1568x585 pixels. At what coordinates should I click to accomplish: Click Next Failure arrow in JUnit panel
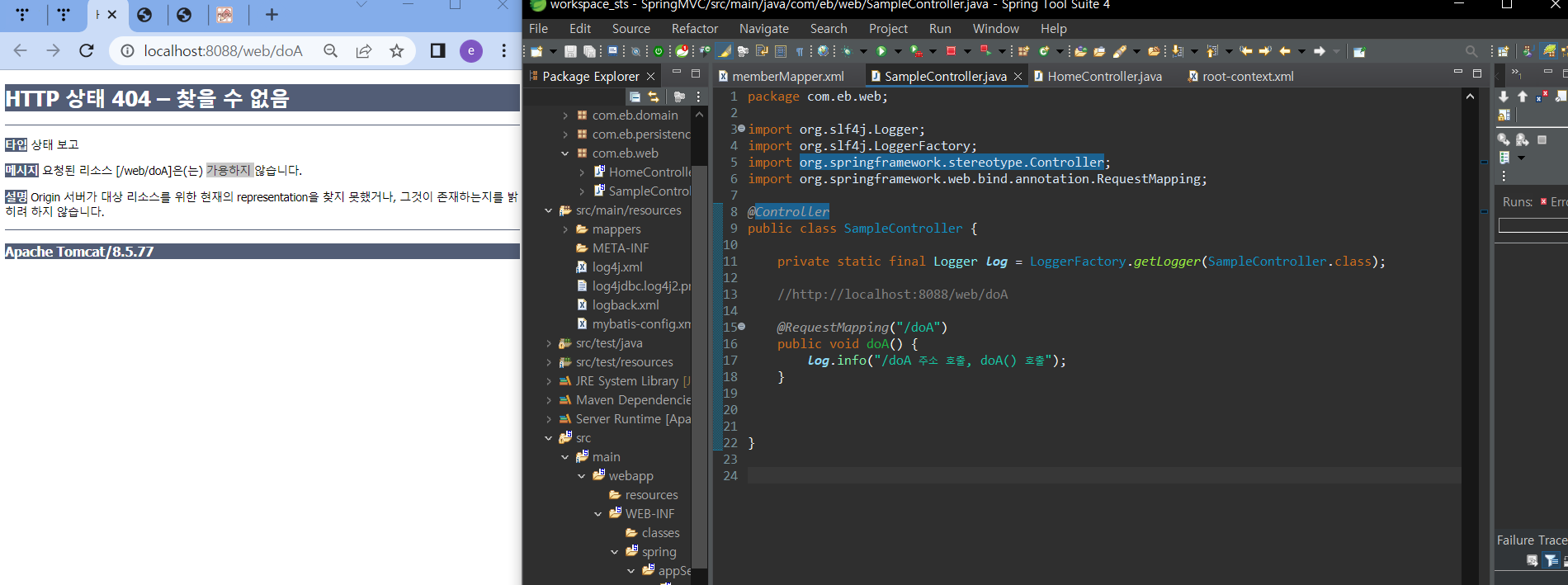pos(1504,97)
